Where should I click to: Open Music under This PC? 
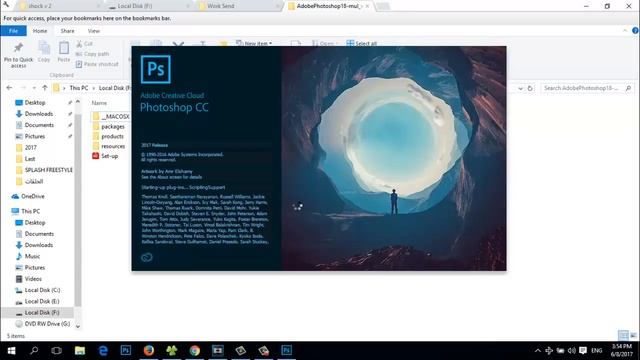28,256
